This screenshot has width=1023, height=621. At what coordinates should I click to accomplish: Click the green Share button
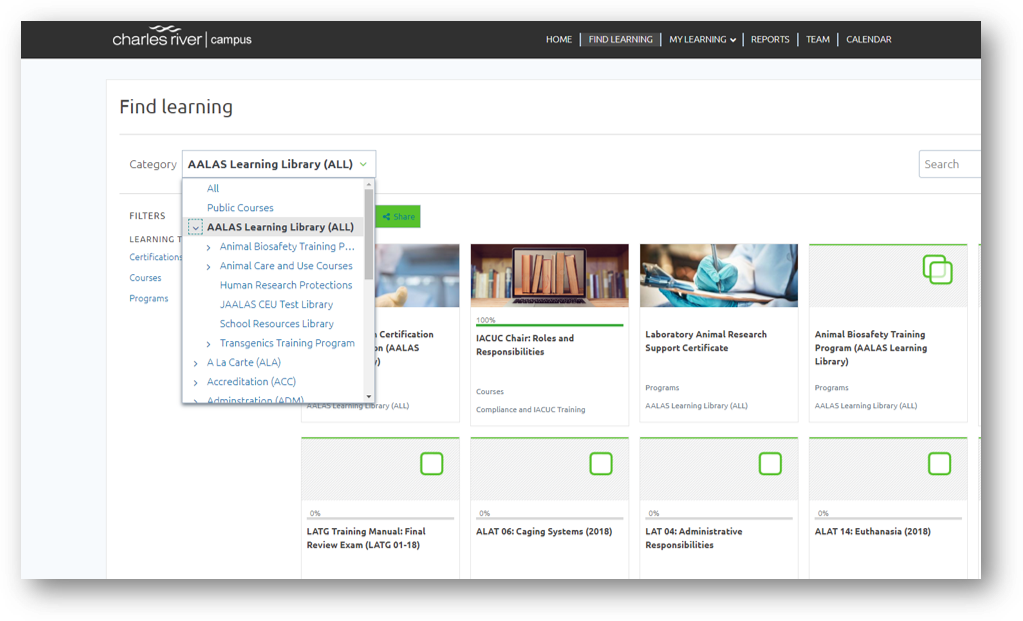(x=398, y=217)
